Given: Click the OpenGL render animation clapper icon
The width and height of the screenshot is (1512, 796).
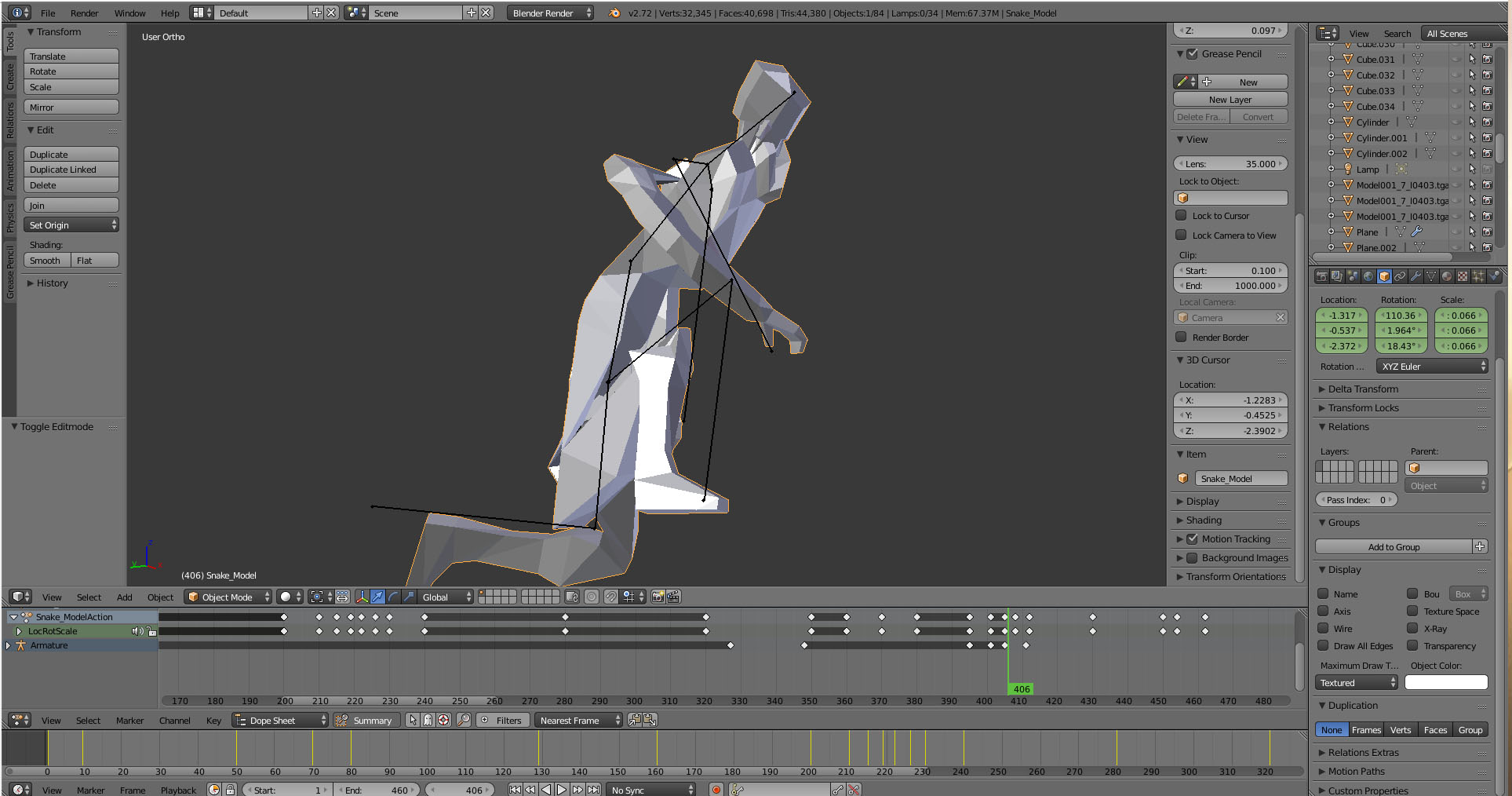Looking at the screenshot, I should (672, 597).
